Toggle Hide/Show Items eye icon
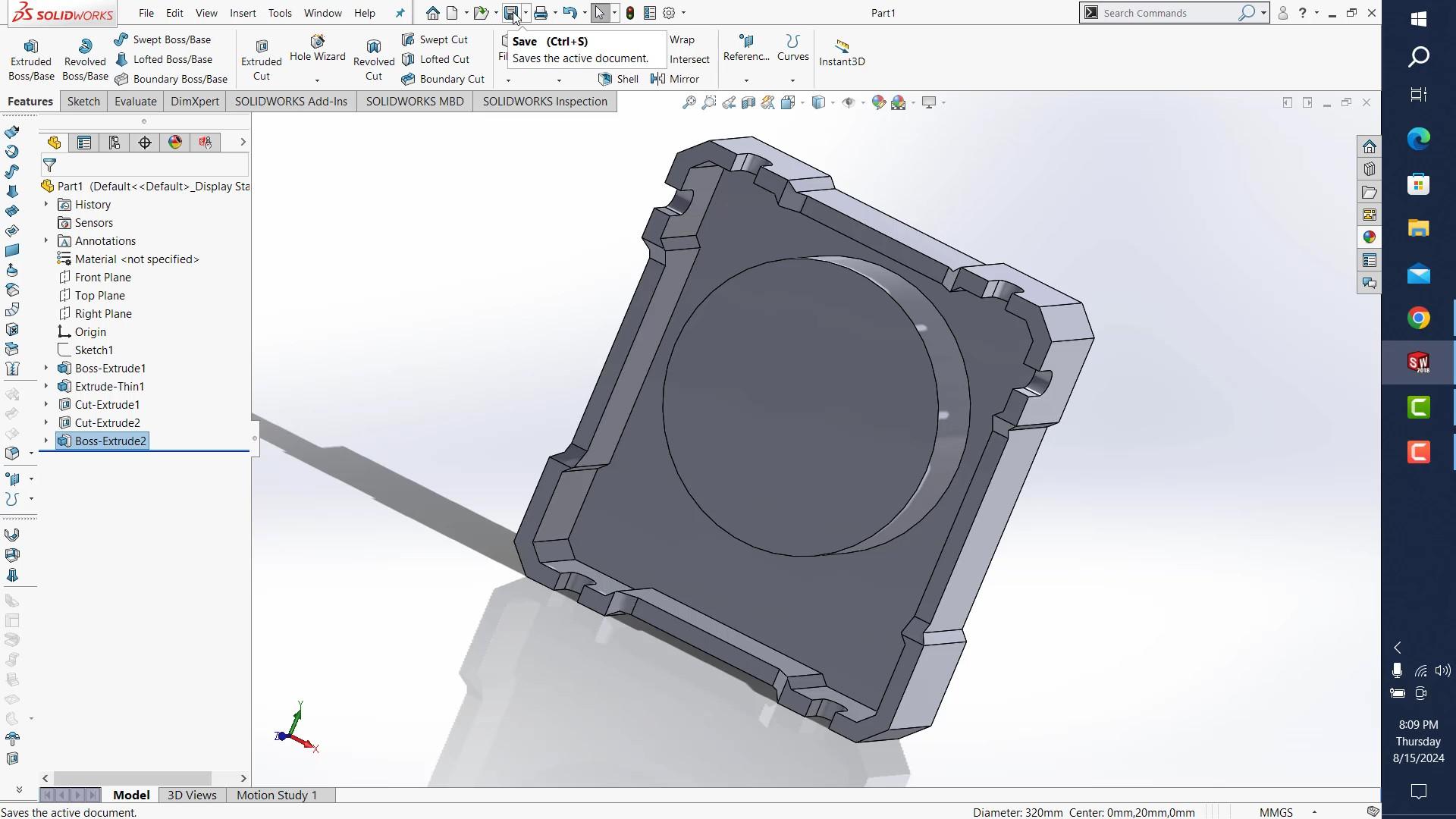Viewport: 1456px width, 819px height. [x=849, y=102]
